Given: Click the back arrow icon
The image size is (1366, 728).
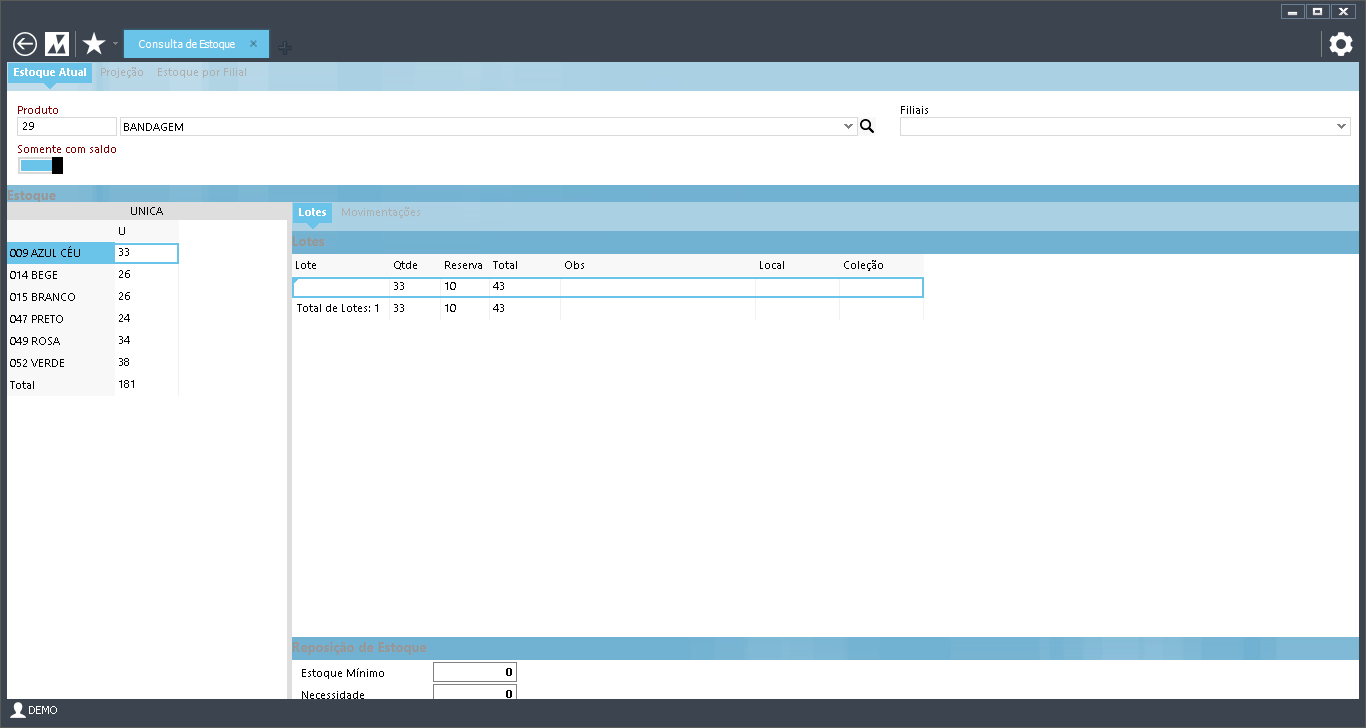Looking at the screenshot, I should (x=25, y=44).
